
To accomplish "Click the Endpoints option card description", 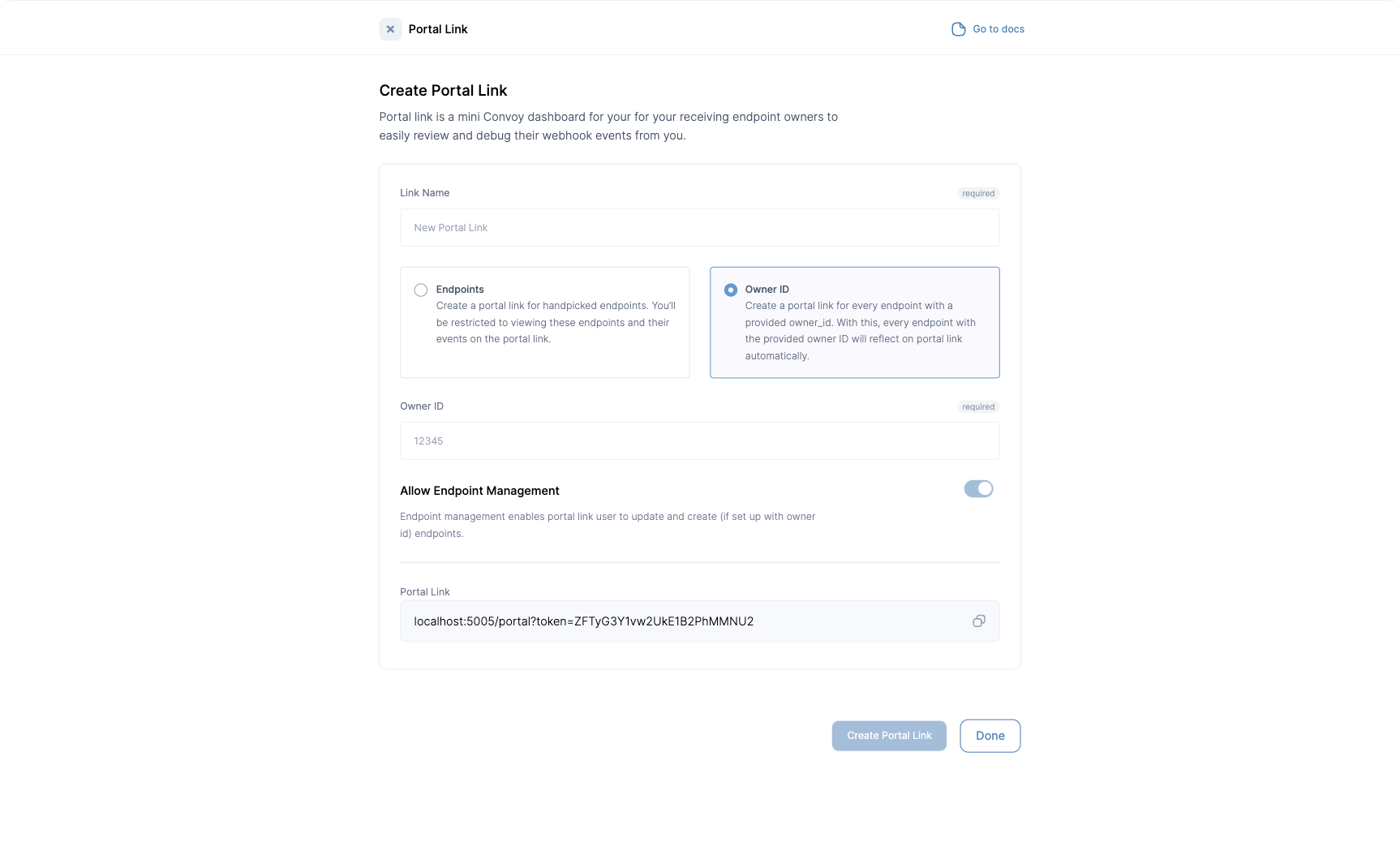I will (556, 323).
